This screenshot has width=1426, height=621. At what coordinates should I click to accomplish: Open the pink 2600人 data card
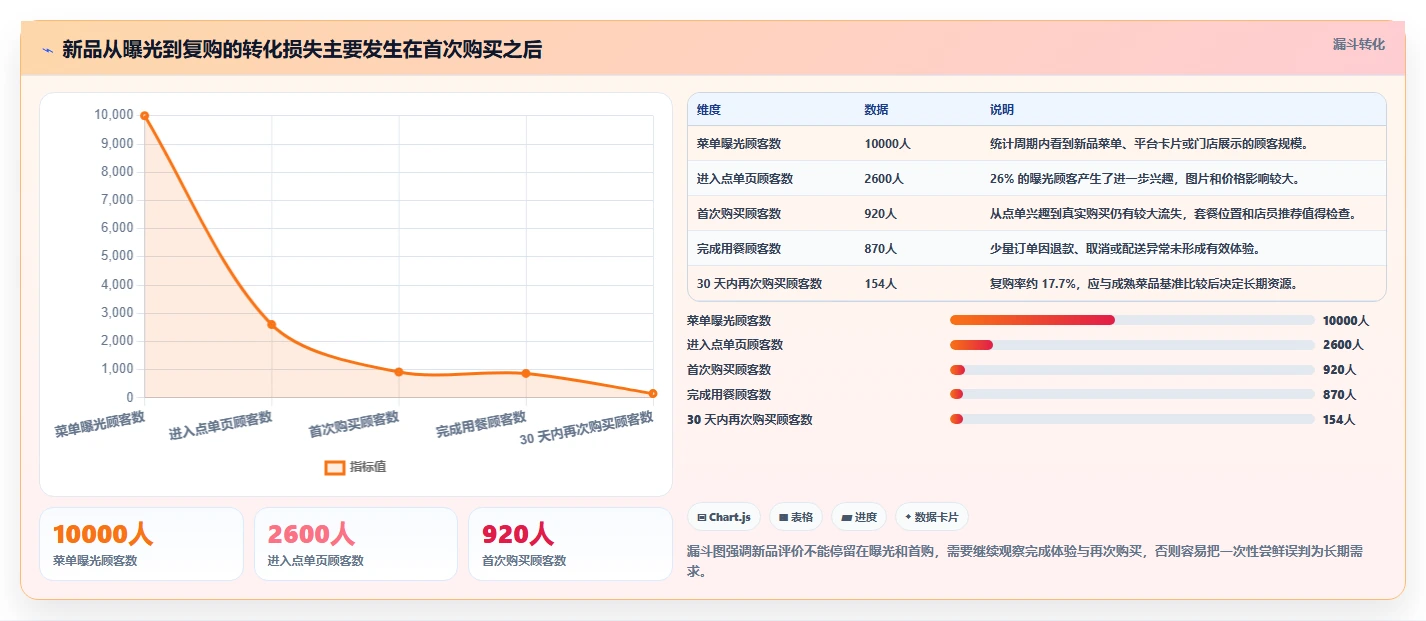click(x=356, y=544)
